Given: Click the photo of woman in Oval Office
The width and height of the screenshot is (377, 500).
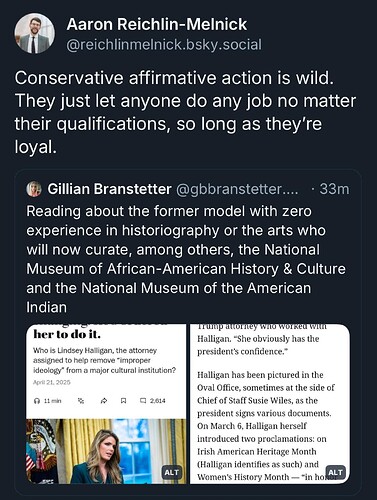Looking at the screenshot, I should pyautogui.click(x=106, y=451).
